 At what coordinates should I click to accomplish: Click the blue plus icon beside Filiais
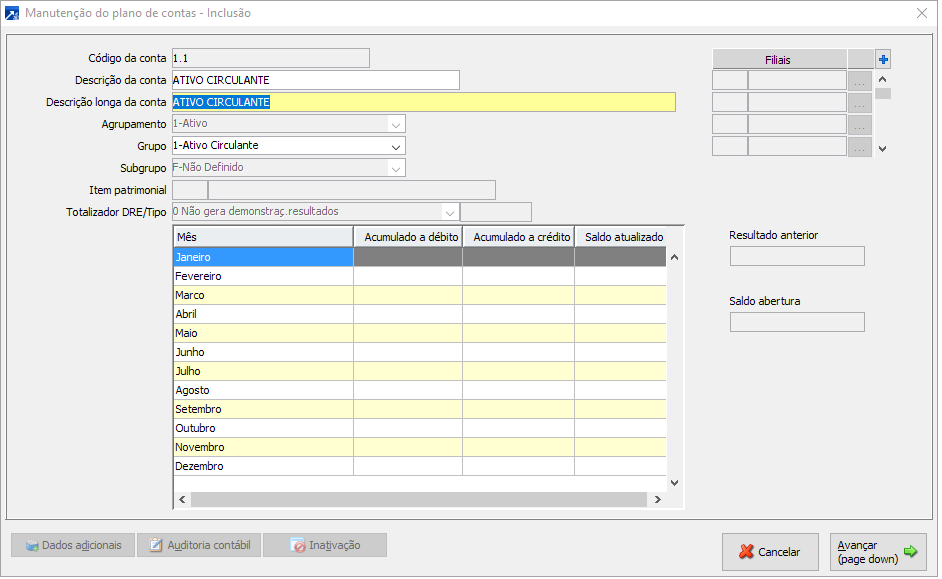click(x=883, y=59)
